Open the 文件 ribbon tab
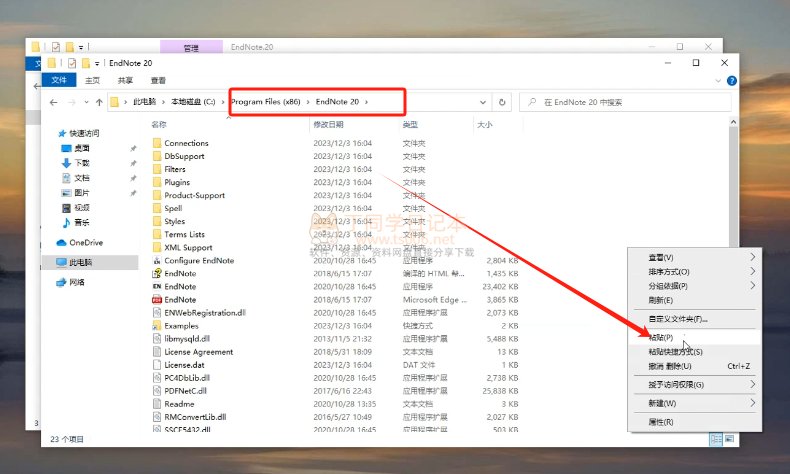This screenshot has height=474, width=790. pyautogui.click(x=59, y=80)
